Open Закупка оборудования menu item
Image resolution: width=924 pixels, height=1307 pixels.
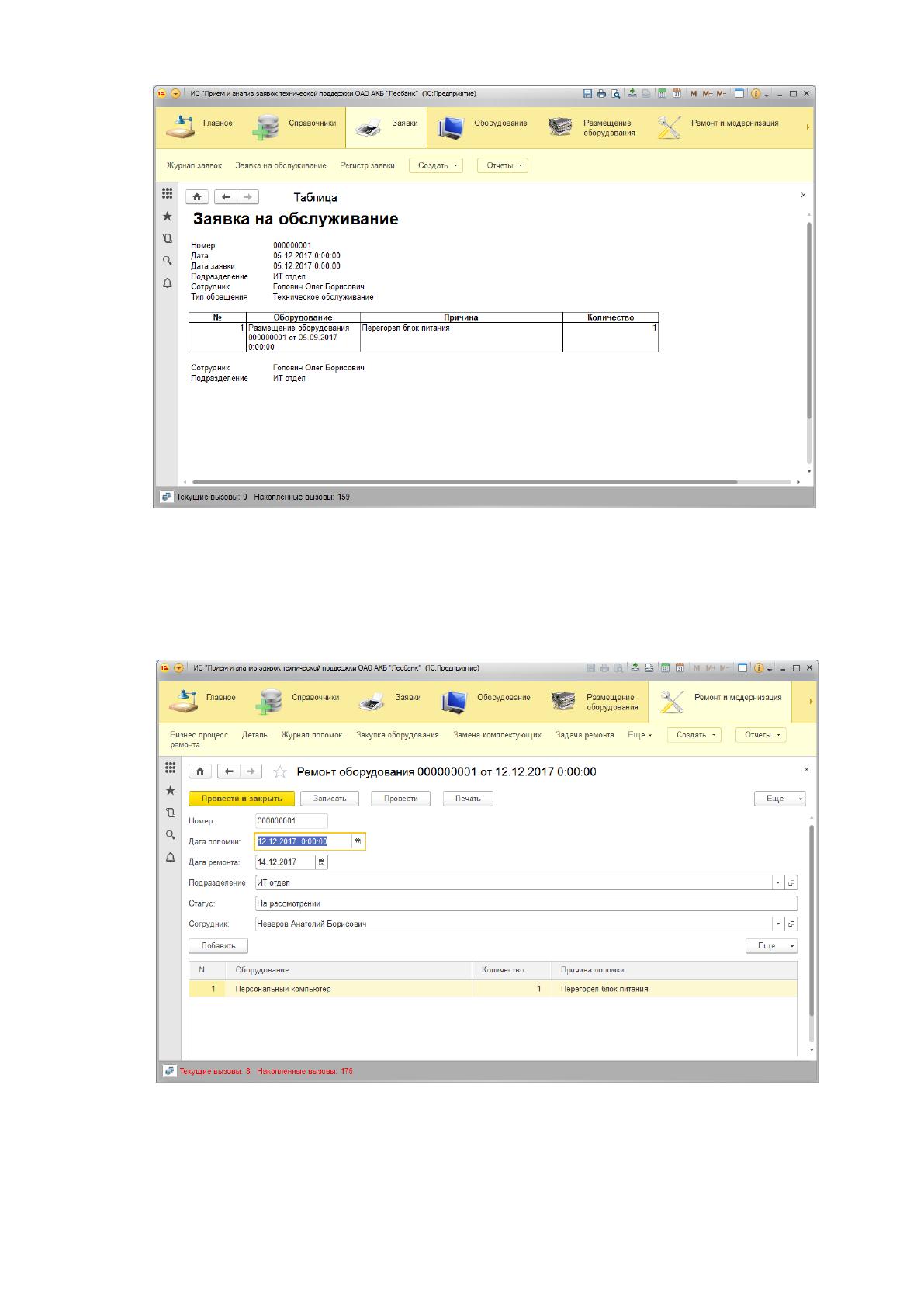tap(397, 734)
